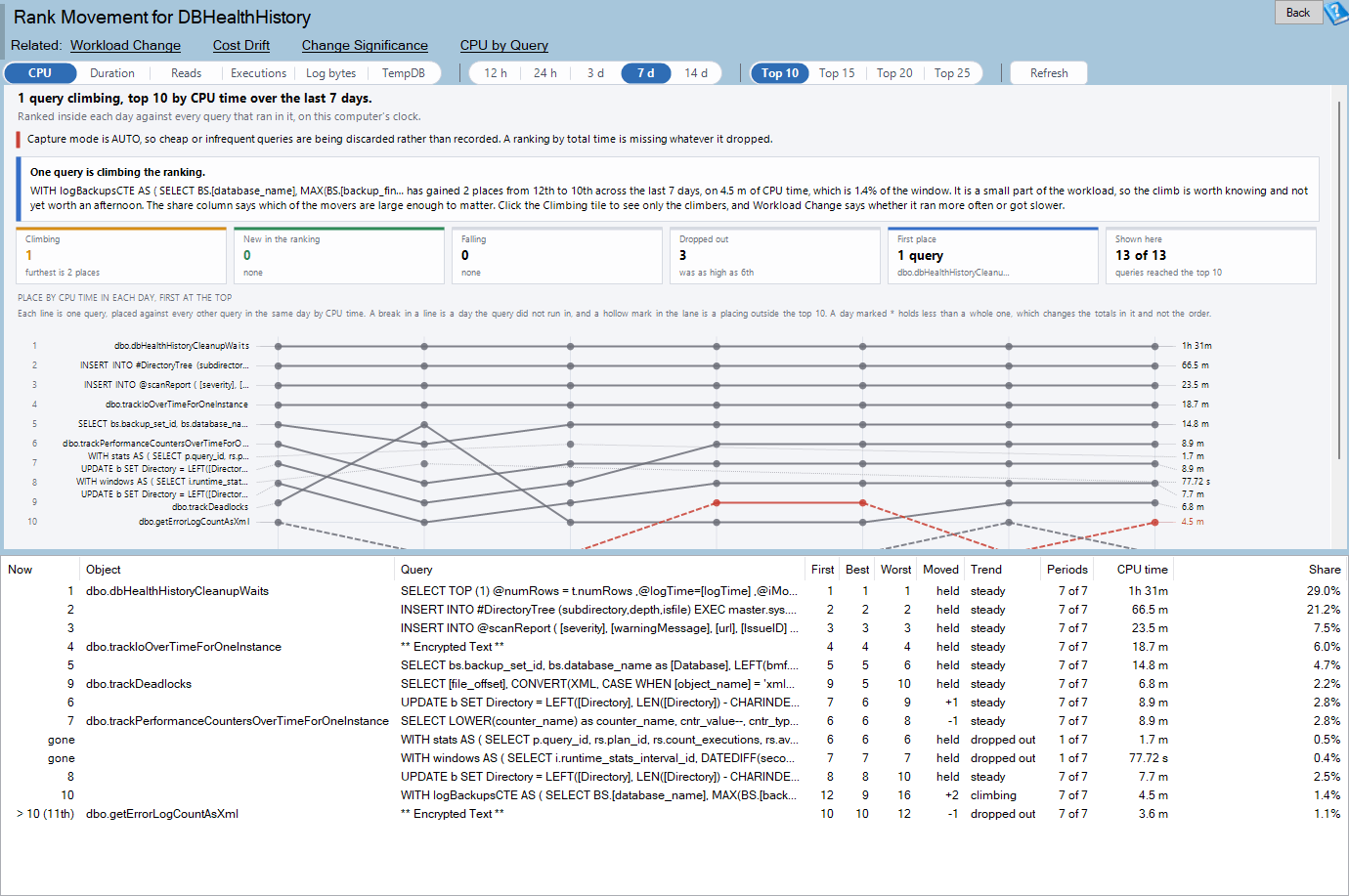Click the Climbing tile
The image size is (1349, 896).
click(121, 256)
